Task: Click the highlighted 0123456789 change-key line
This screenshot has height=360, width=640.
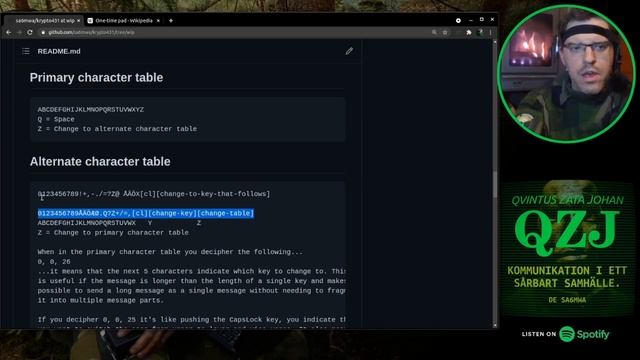Action: click(x=146, y=213)
